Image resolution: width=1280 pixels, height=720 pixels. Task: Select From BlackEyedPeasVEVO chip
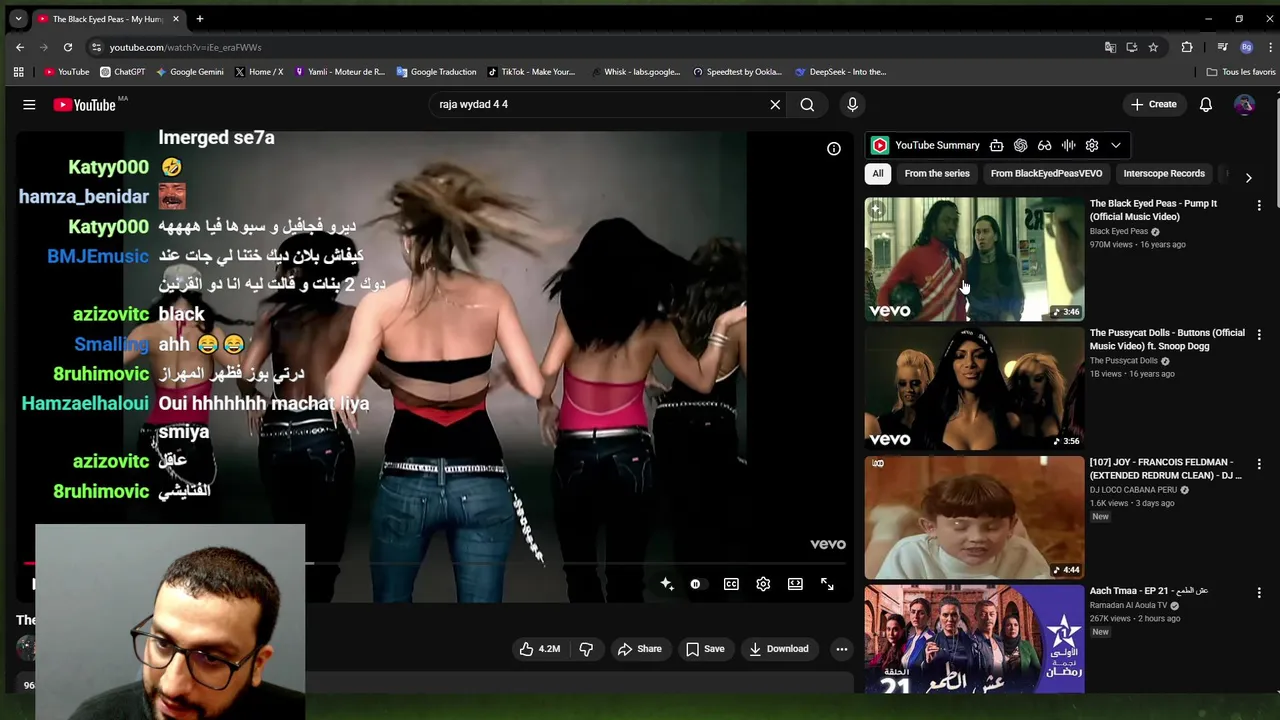coord(1046,174)
